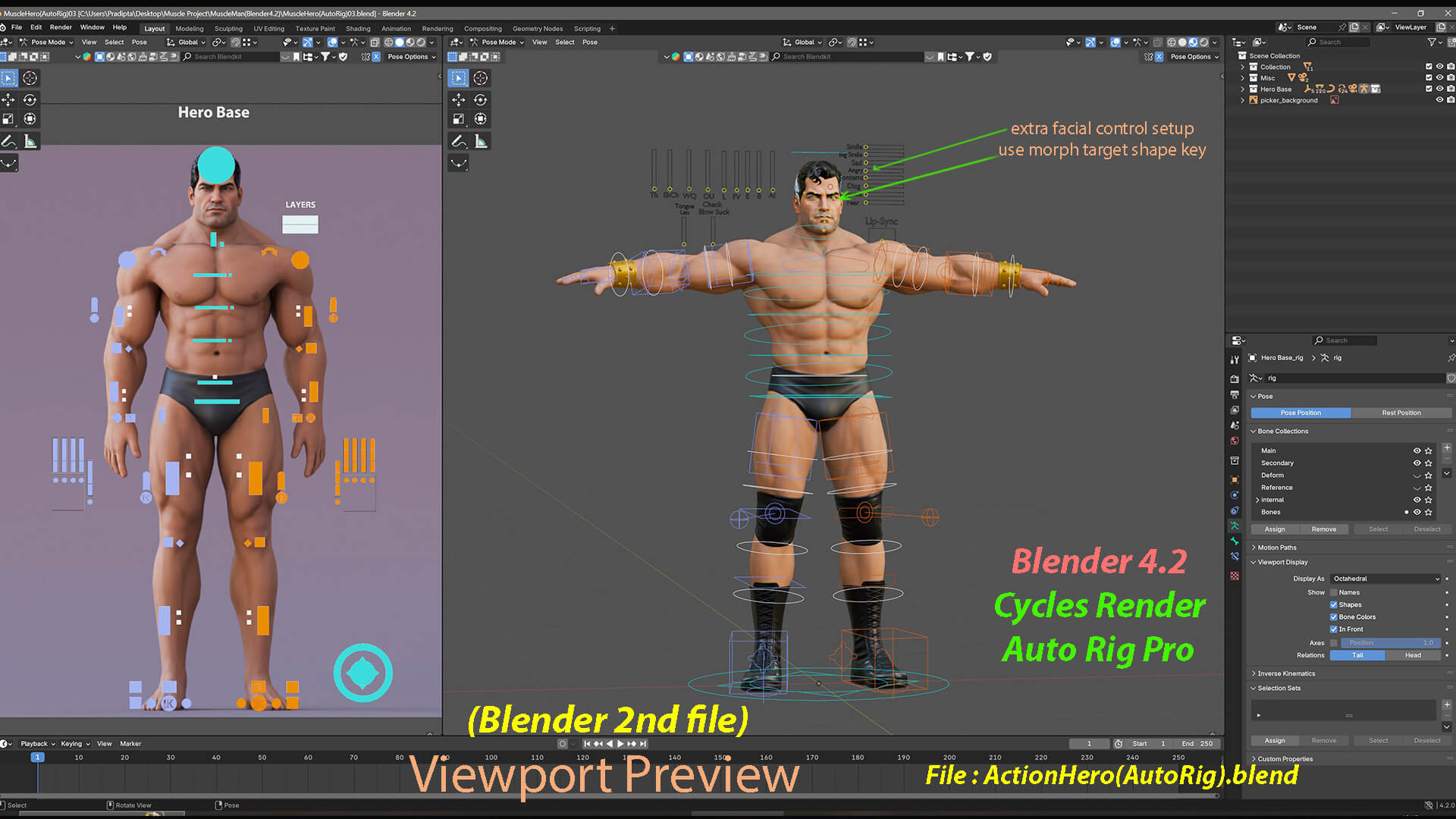Hide picker_background in the outliner
Screen dimensions: 1456x819
[1439, 100]
